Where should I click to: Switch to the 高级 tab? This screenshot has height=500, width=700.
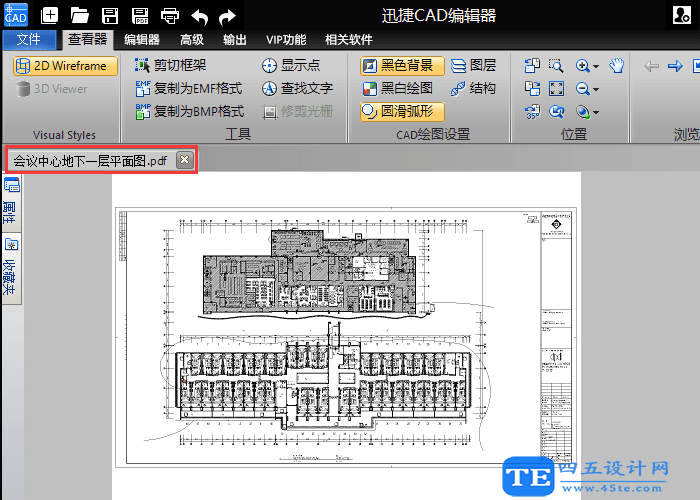[192, 40]
